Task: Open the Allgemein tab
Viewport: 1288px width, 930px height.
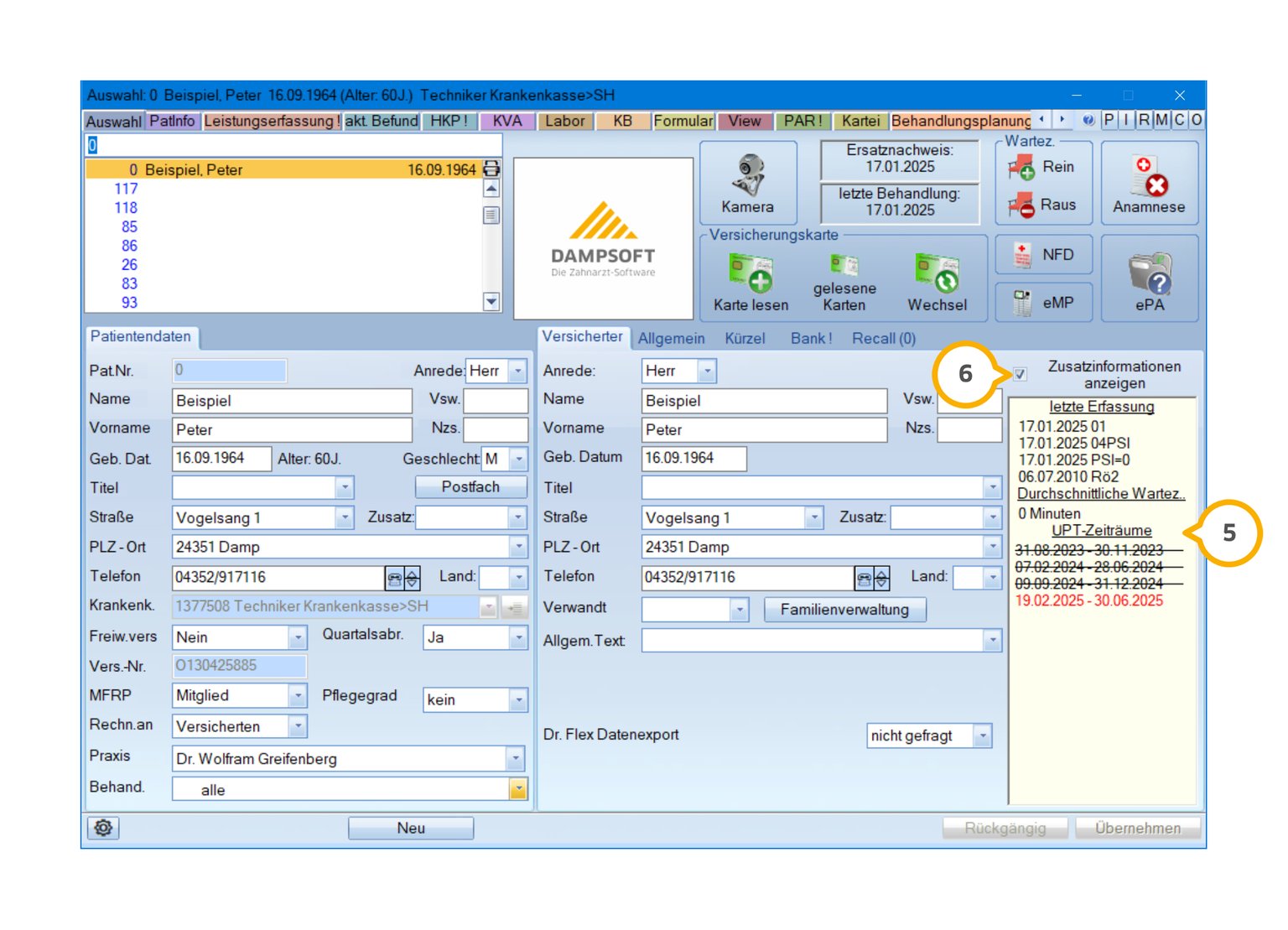Action: click(671, 339)
